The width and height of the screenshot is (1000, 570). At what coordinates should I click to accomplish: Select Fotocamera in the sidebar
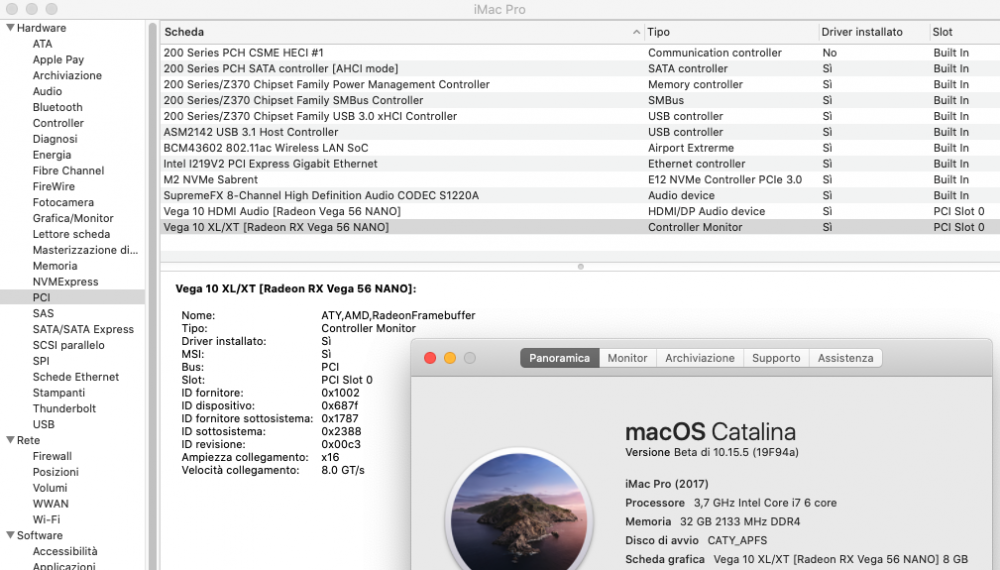(63, 202)
